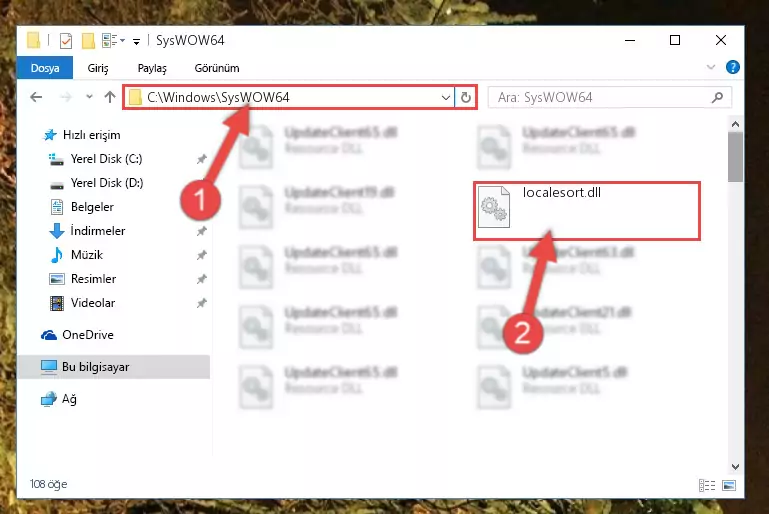Open the Görünüm ribbon tab
Image resolution: width=769 pixels, height=514 pixels.
coord(217,68)
